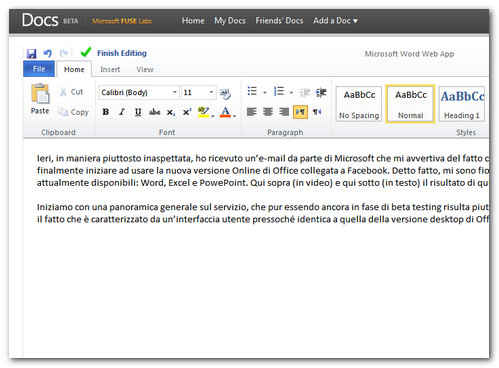Center the paragraph text

click(x=268, y=112)
